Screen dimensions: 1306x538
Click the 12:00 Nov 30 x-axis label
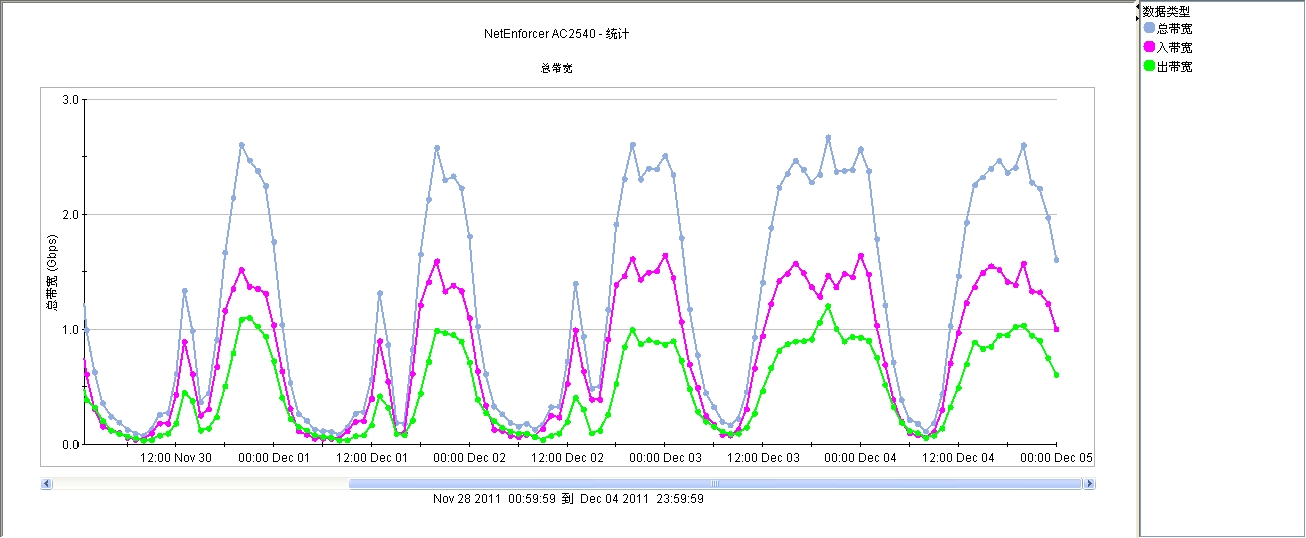176,458
